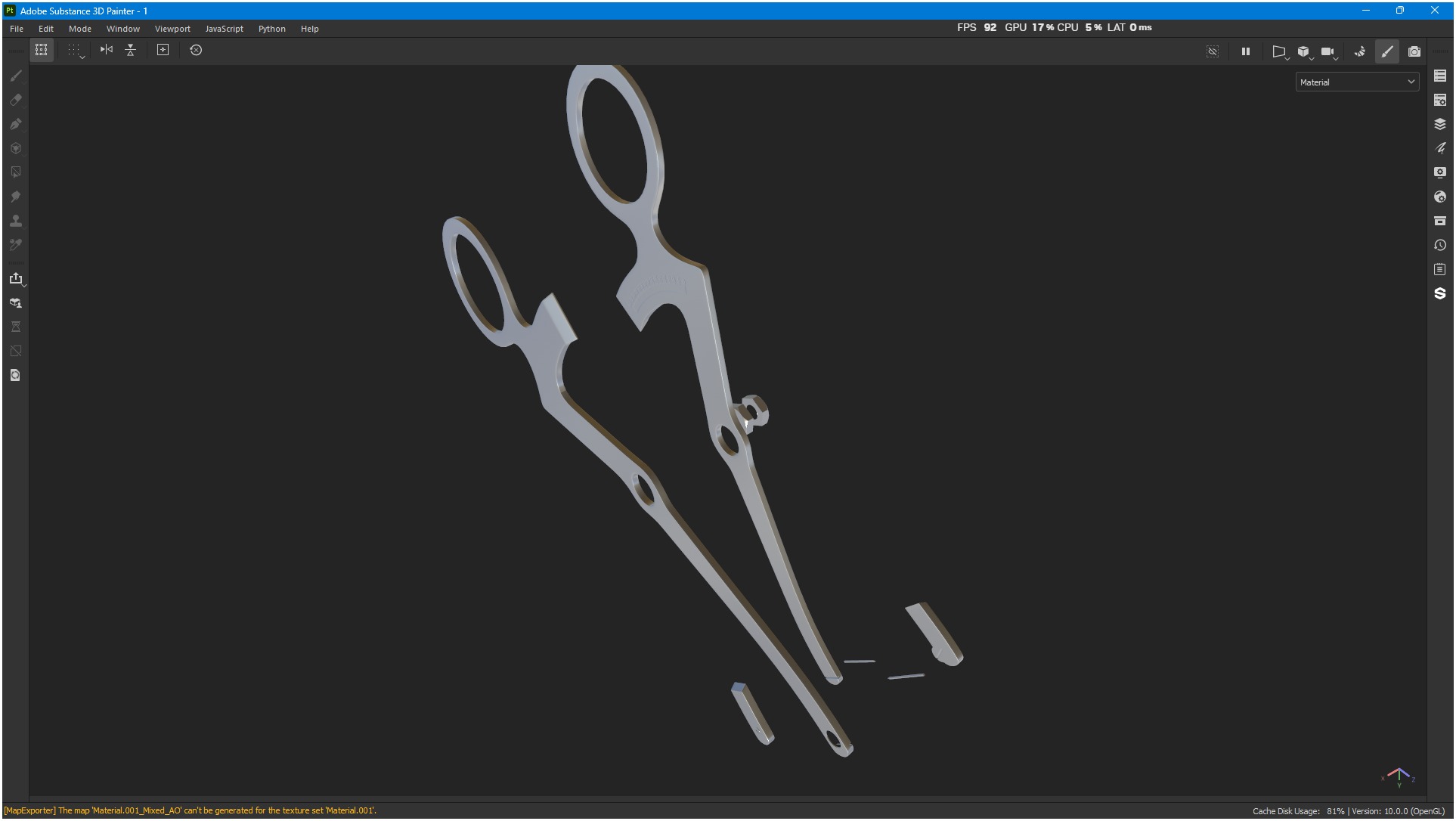Open the Material channel dropdown
This screenshot has height=821, width=1456.
tap(1357, 82)
